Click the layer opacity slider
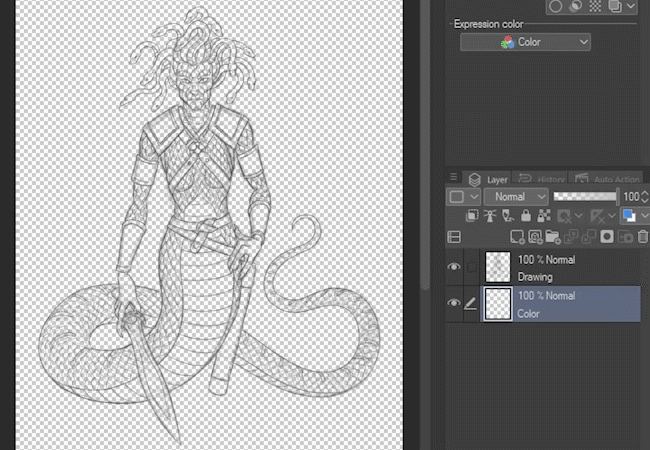 (x=585, y=196)
